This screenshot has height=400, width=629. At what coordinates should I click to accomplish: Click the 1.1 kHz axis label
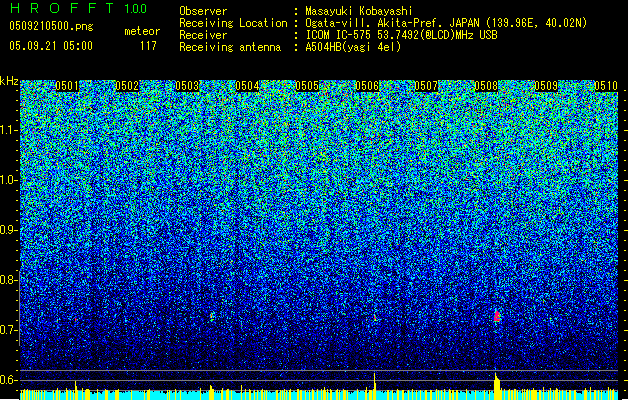(9, 130)
